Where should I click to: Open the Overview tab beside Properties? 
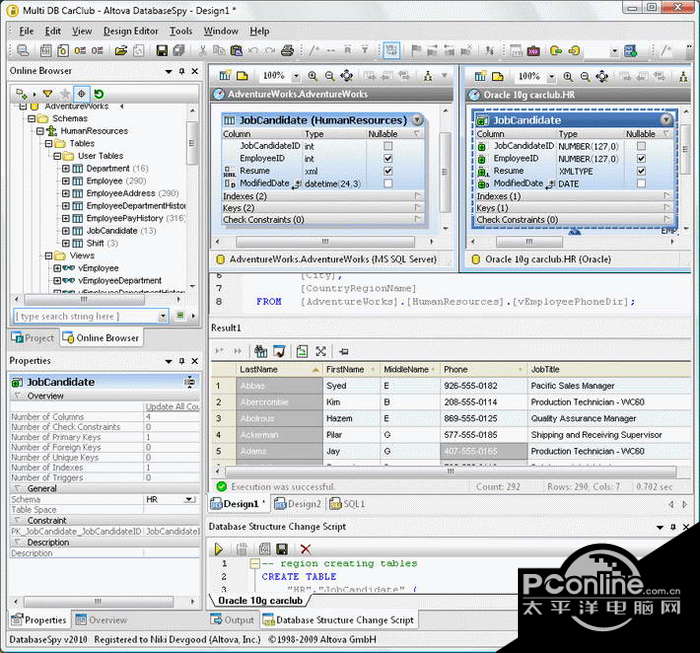101,620
